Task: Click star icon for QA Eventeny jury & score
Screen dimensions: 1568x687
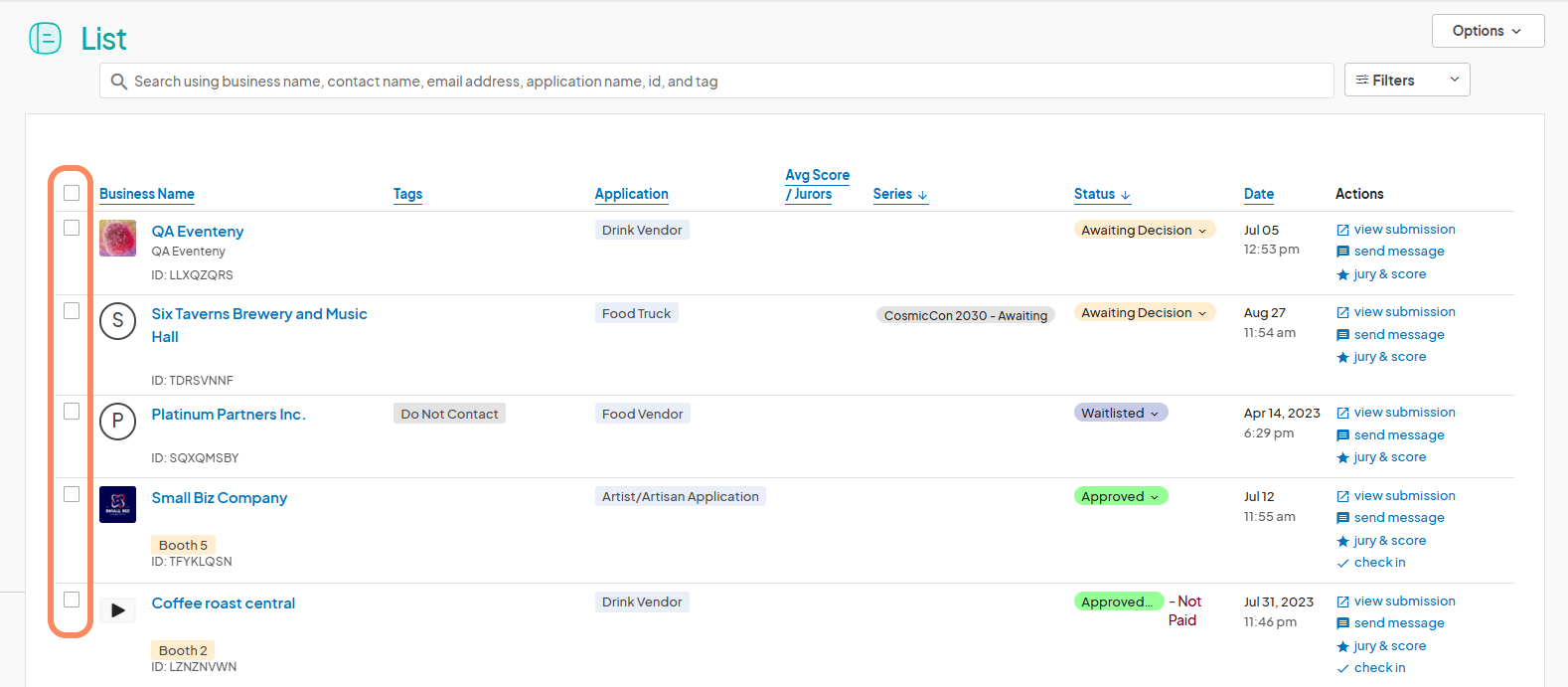Action: click(1343, 275)
